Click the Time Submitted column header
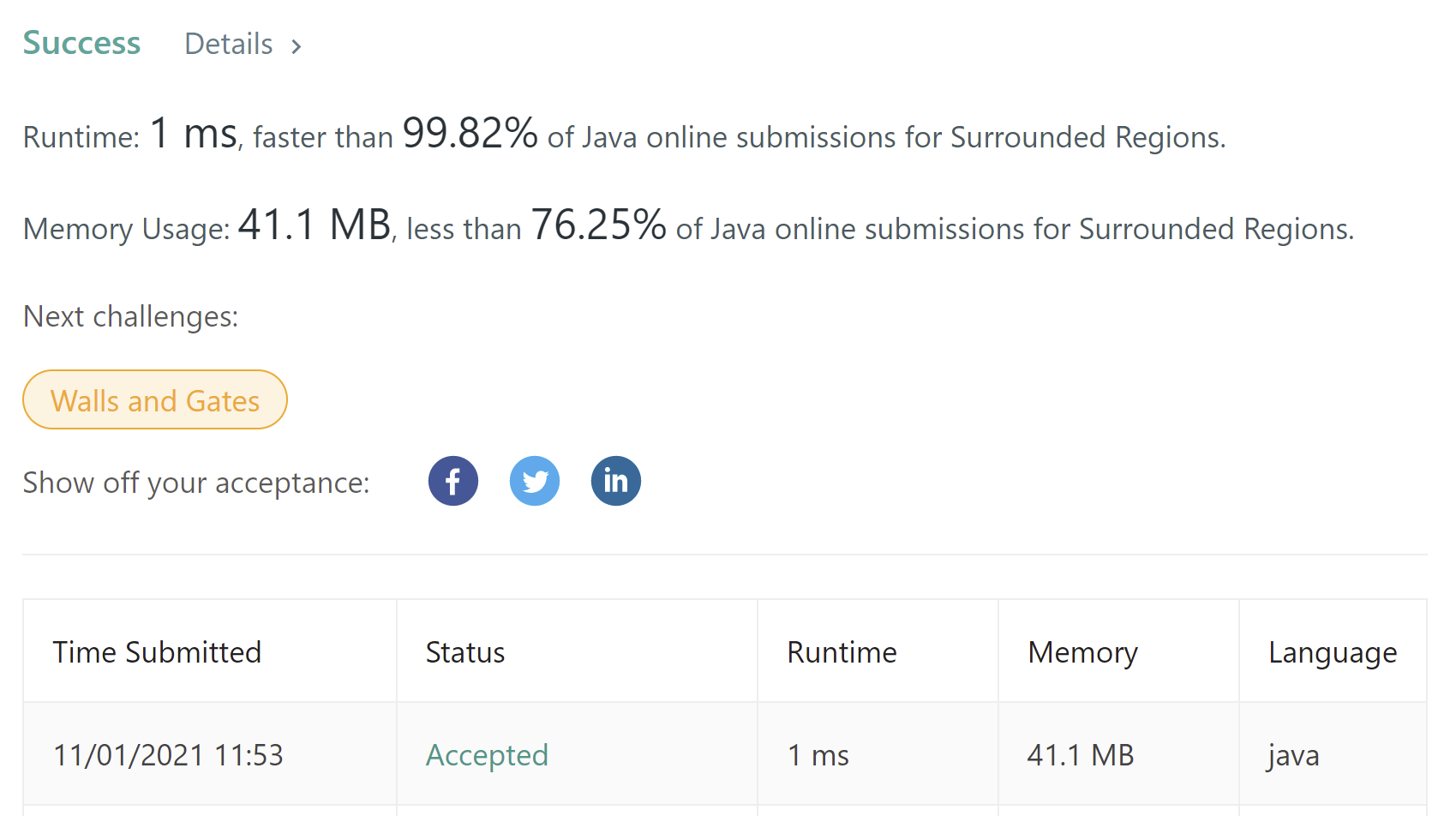Screen dimensions: 1456x816 coord(157,652)
